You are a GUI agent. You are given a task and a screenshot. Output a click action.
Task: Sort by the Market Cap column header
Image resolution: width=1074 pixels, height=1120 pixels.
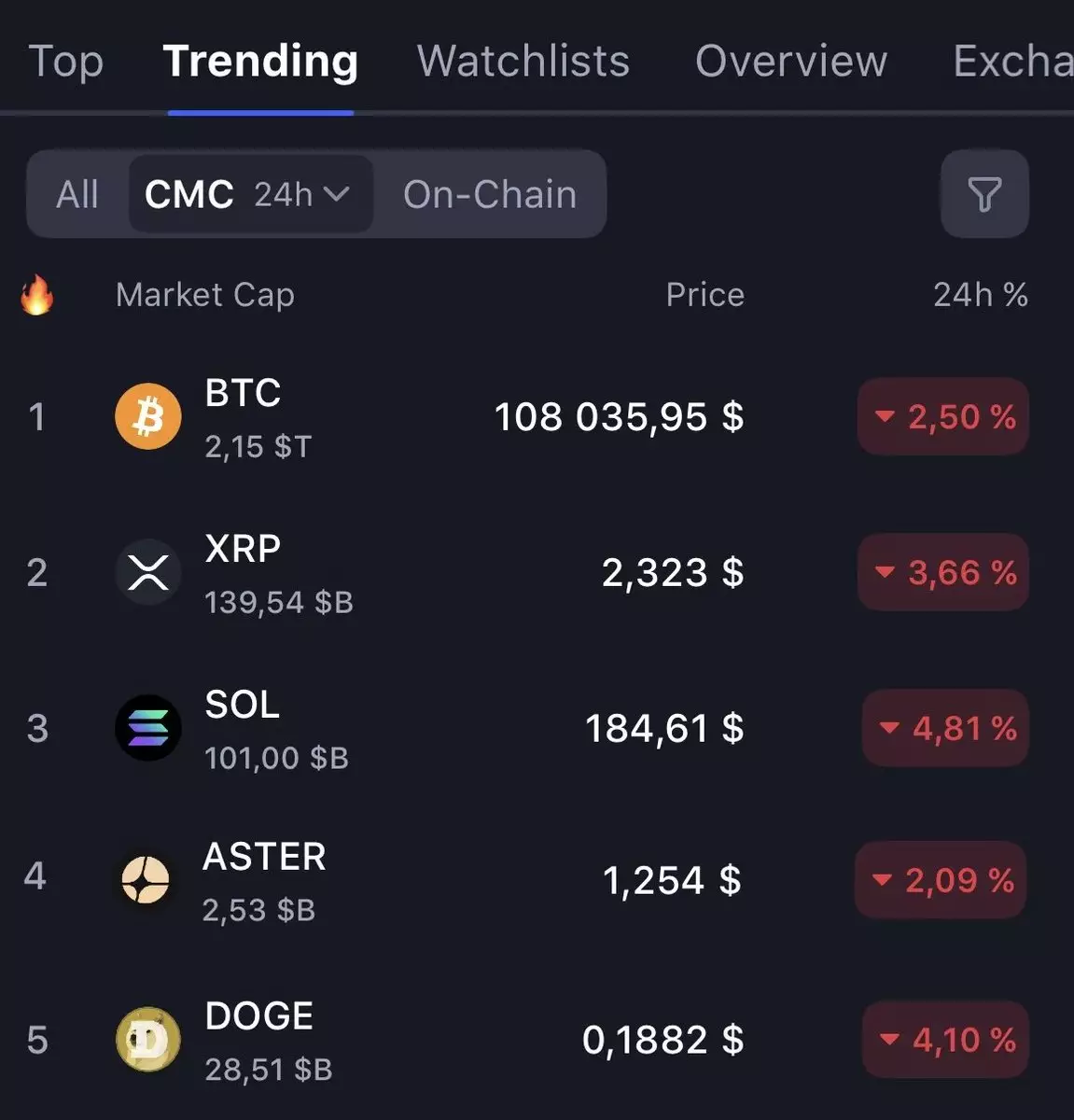[x=204, y=296]
